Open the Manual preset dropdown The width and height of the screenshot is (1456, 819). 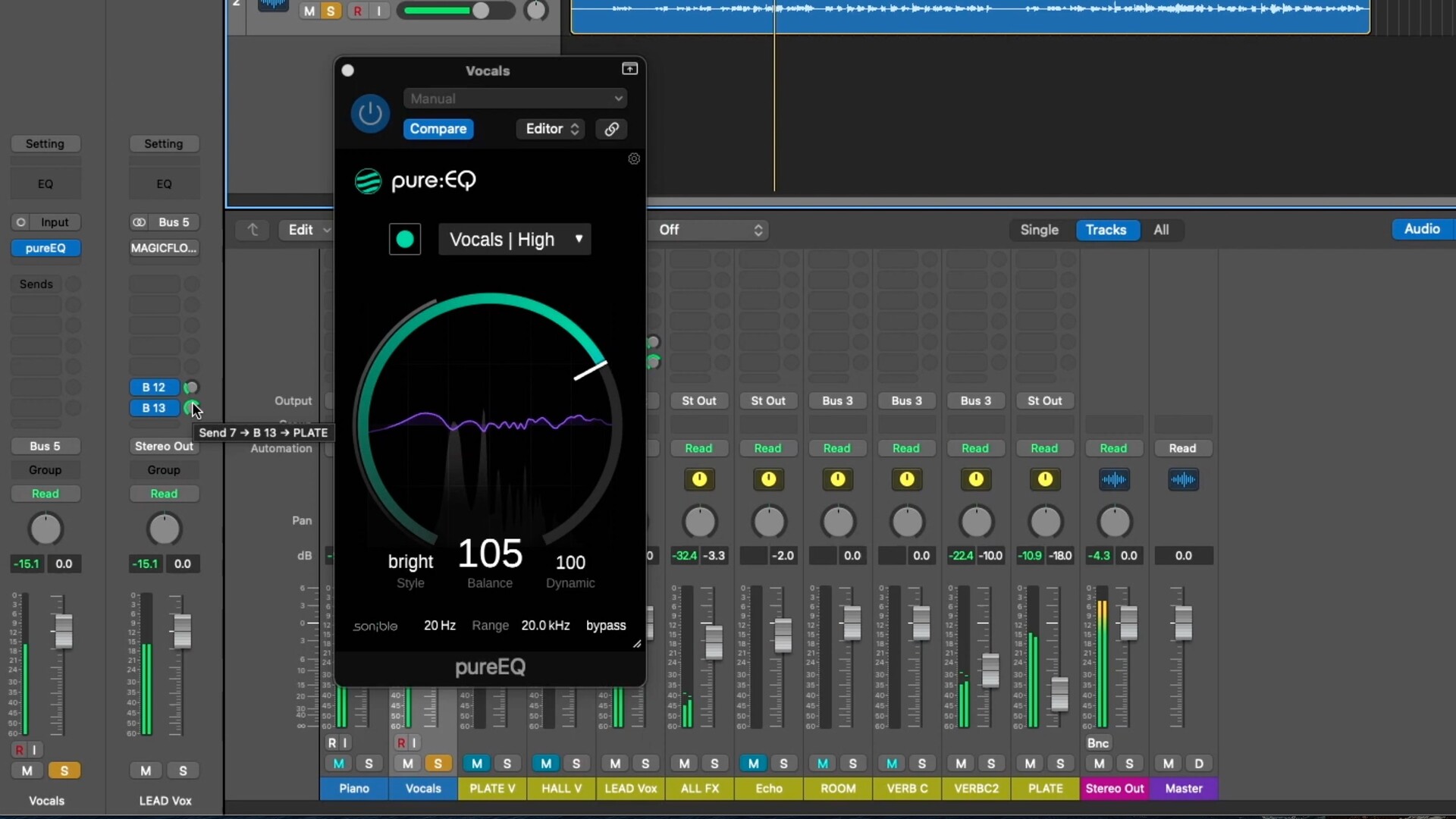coord(516,99)
